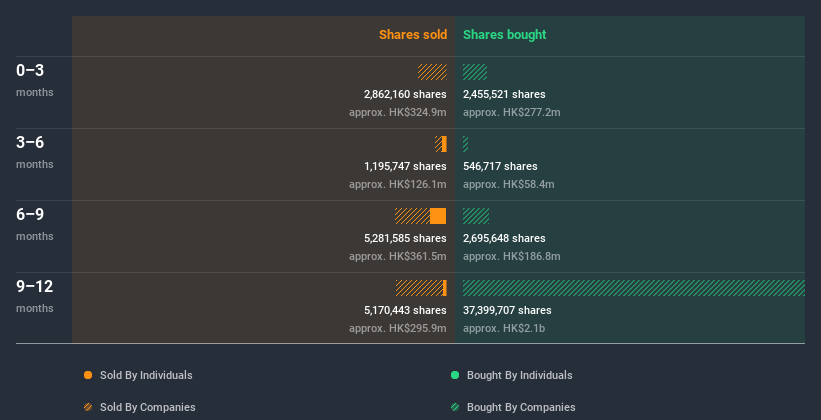Image resolution: width=821 pixels, height=420 pixels.
Task: Click the 'Shares bought' column header
Action: click(505, 35)
